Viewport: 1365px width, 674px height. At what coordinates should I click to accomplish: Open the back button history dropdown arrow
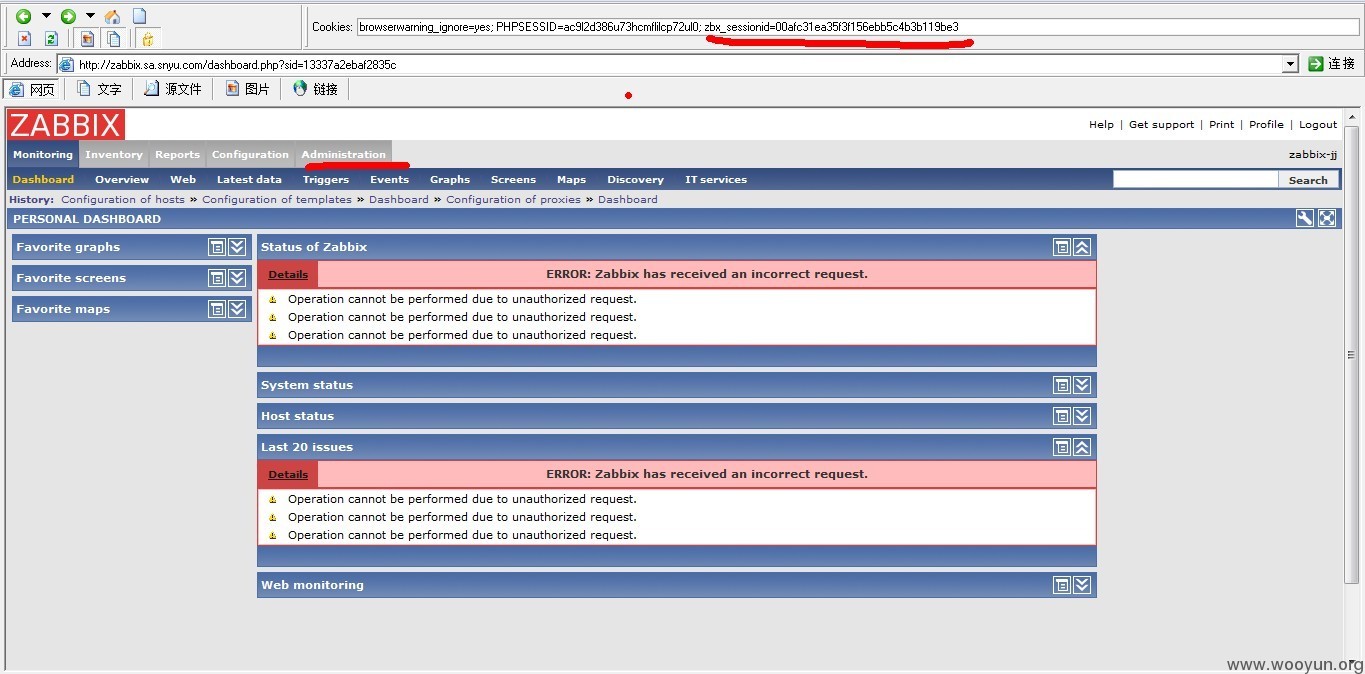pyautogui.click(x=46, y=16)
